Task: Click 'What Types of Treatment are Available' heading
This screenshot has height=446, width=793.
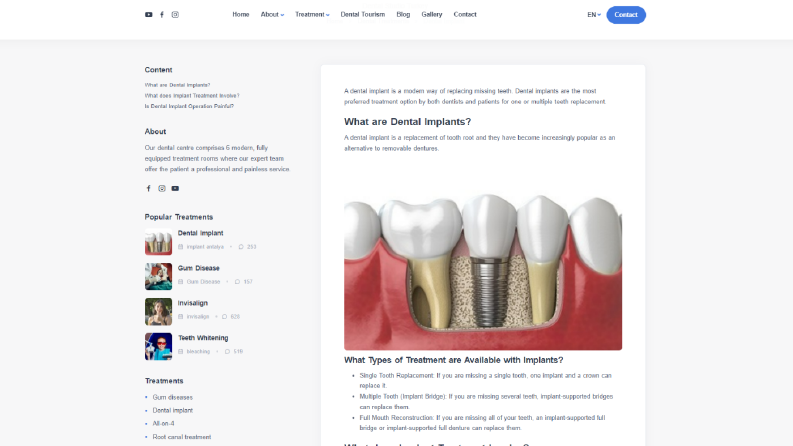Action: (x=454, y=360)
